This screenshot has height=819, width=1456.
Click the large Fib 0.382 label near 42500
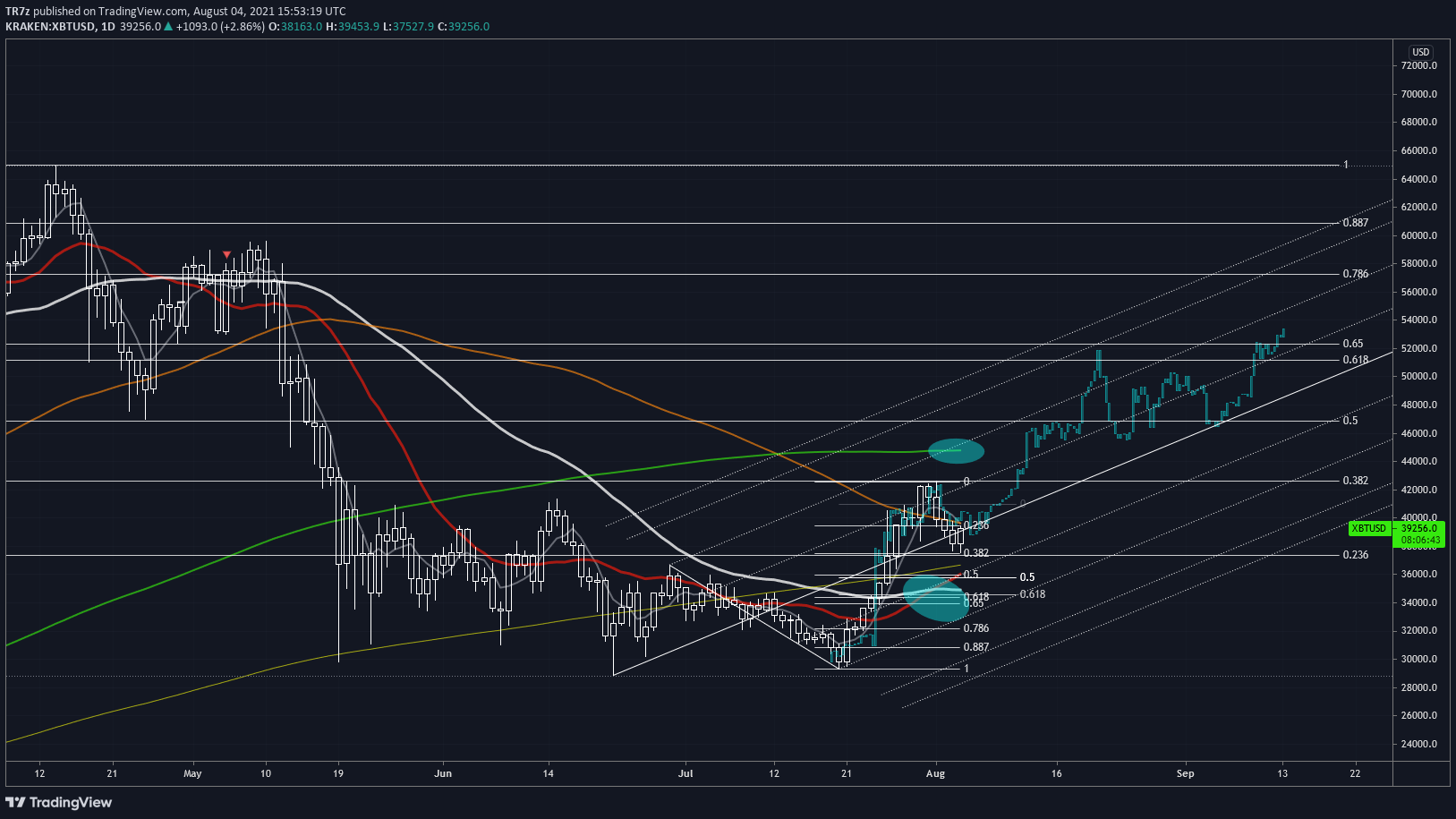1356,481
